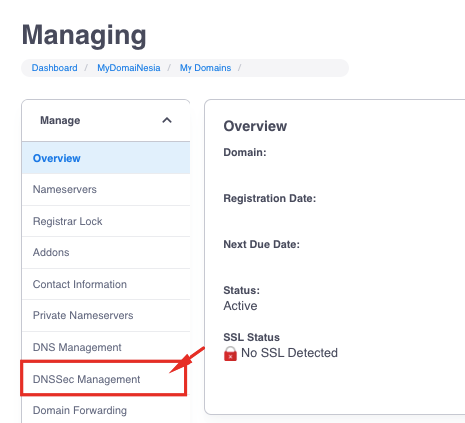Click the Managing page title
Screen dimensions: 465x423
pos(84,36)
